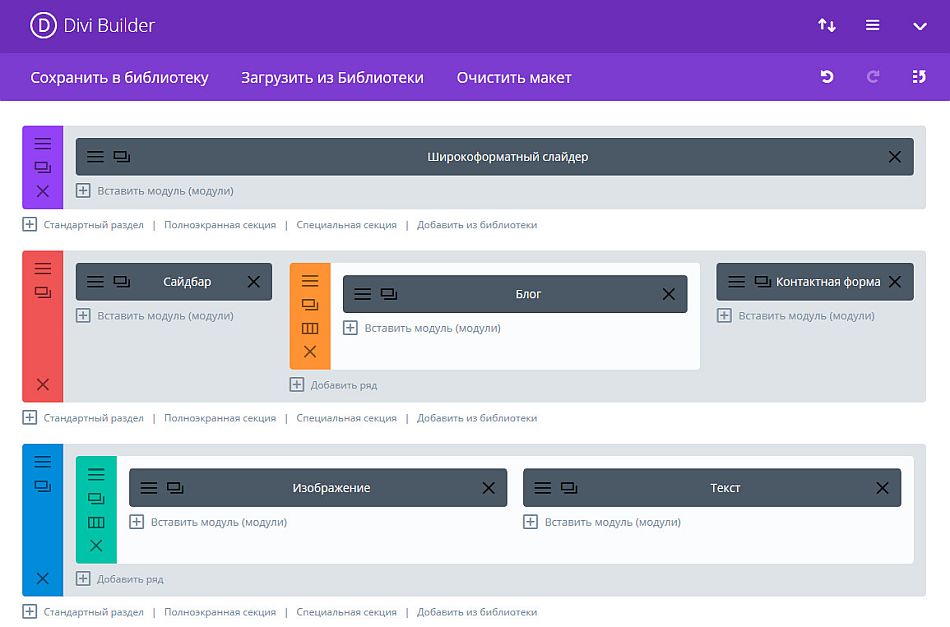Delete the orange row
The height and width of the screenshot is (627, 950).
click(309, 352)
